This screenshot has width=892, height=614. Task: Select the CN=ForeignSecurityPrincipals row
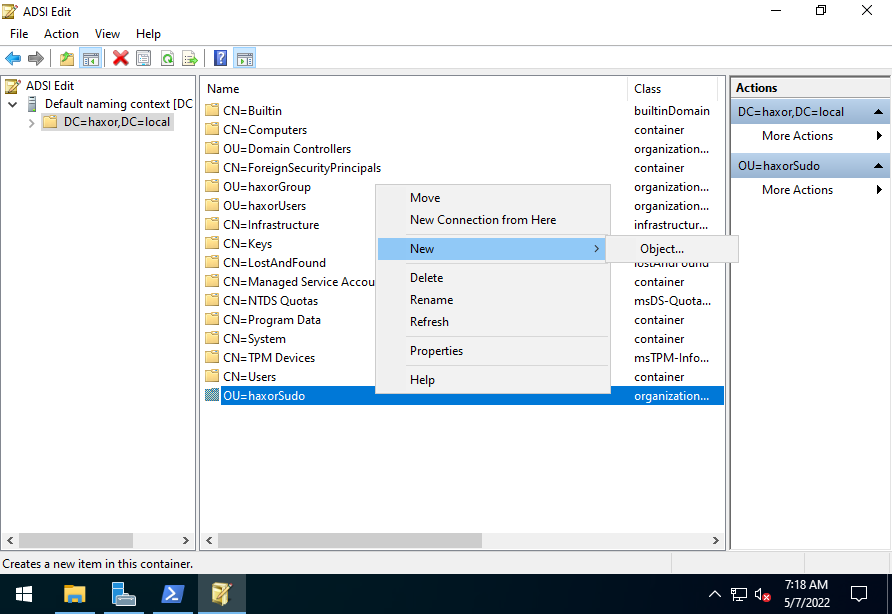coord(302,168)
